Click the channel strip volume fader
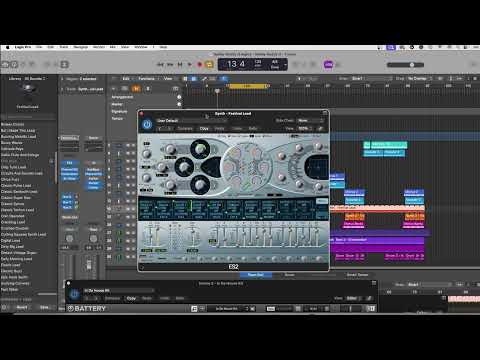 (89, 265)
